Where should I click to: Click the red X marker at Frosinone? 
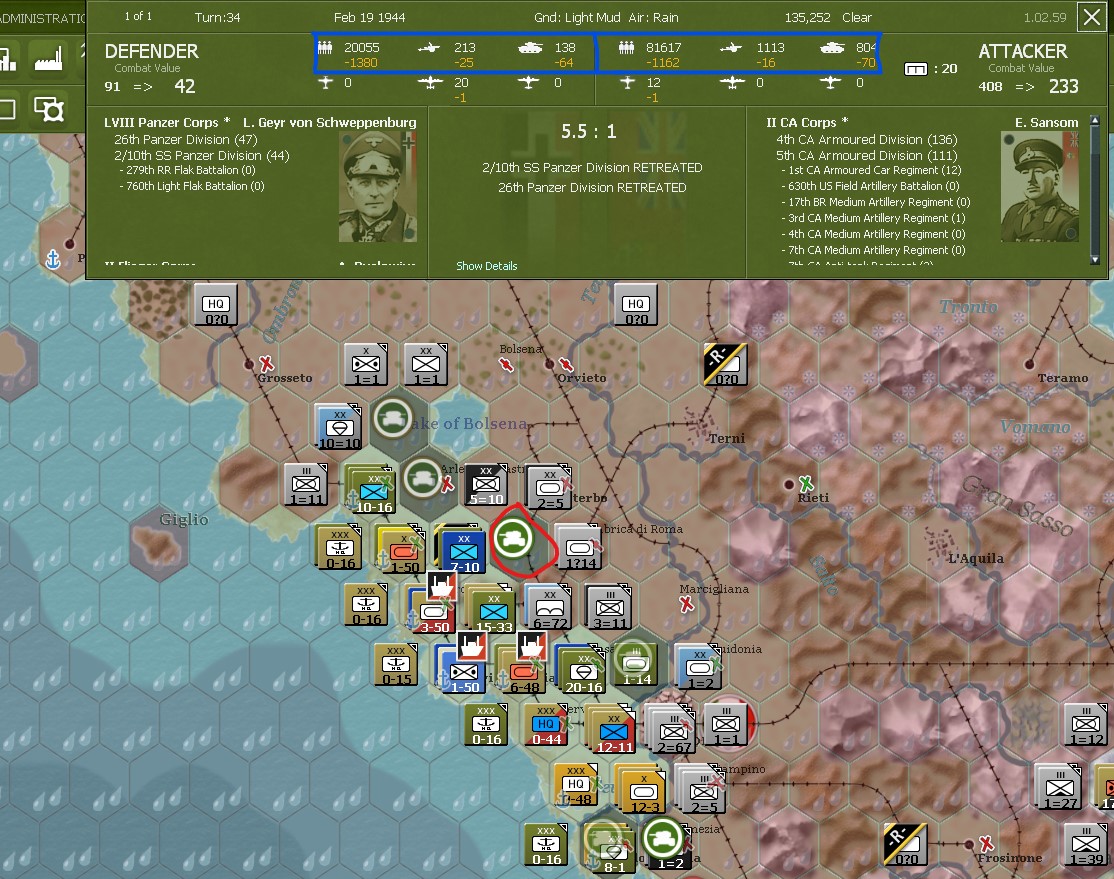pos(986,843)
